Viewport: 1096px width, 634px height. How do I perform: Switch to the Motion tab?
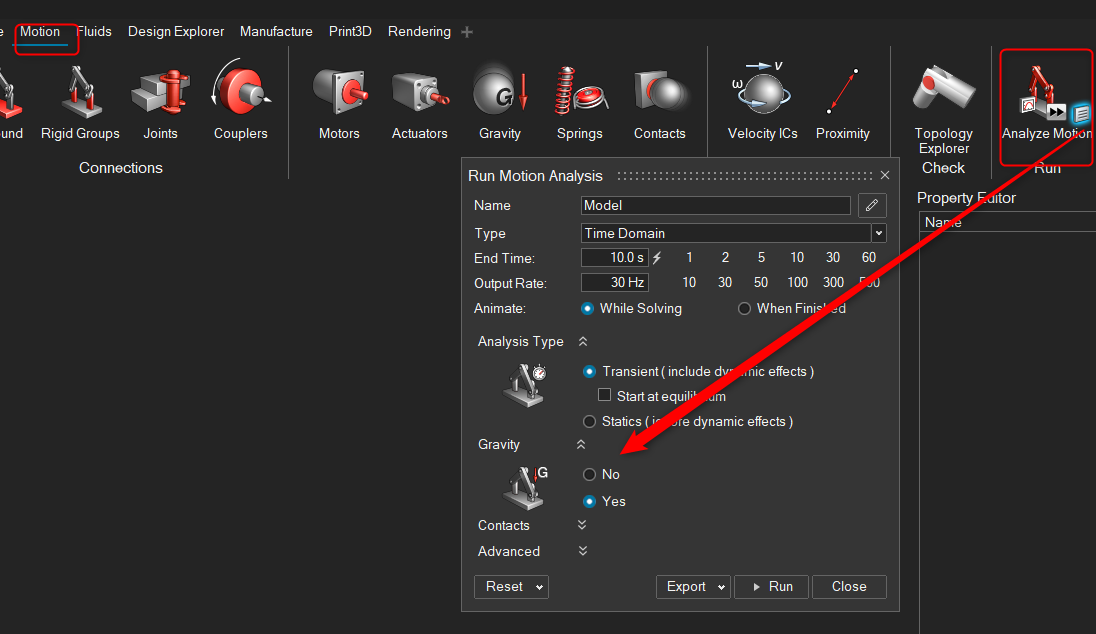[40, 31]
